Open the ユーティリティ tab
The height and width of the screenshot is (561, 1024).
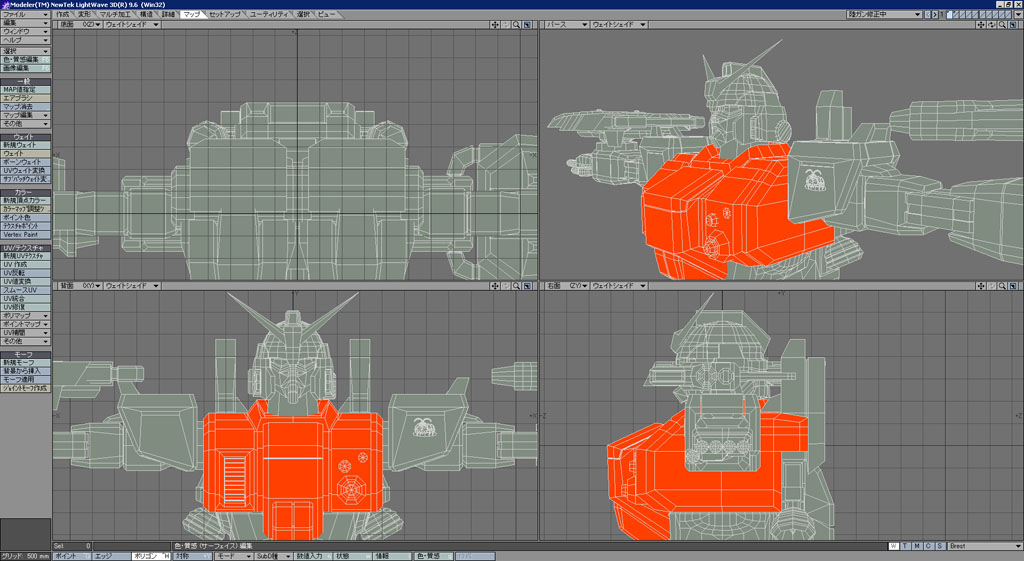(270, 15)
